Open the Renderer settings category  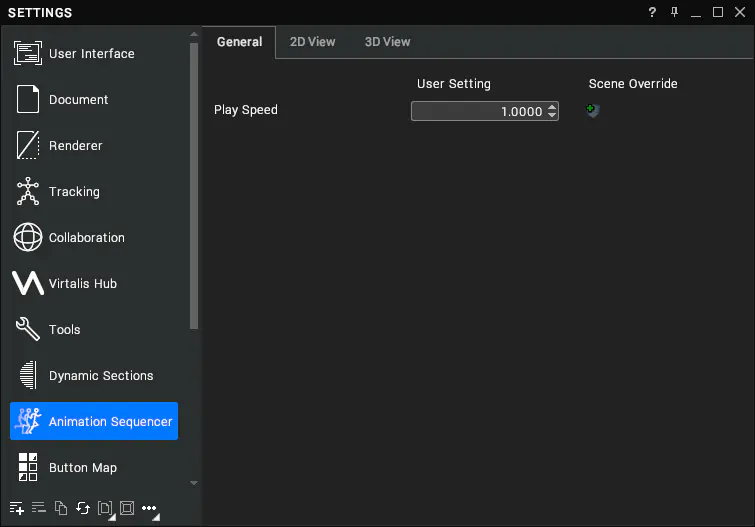94,145
